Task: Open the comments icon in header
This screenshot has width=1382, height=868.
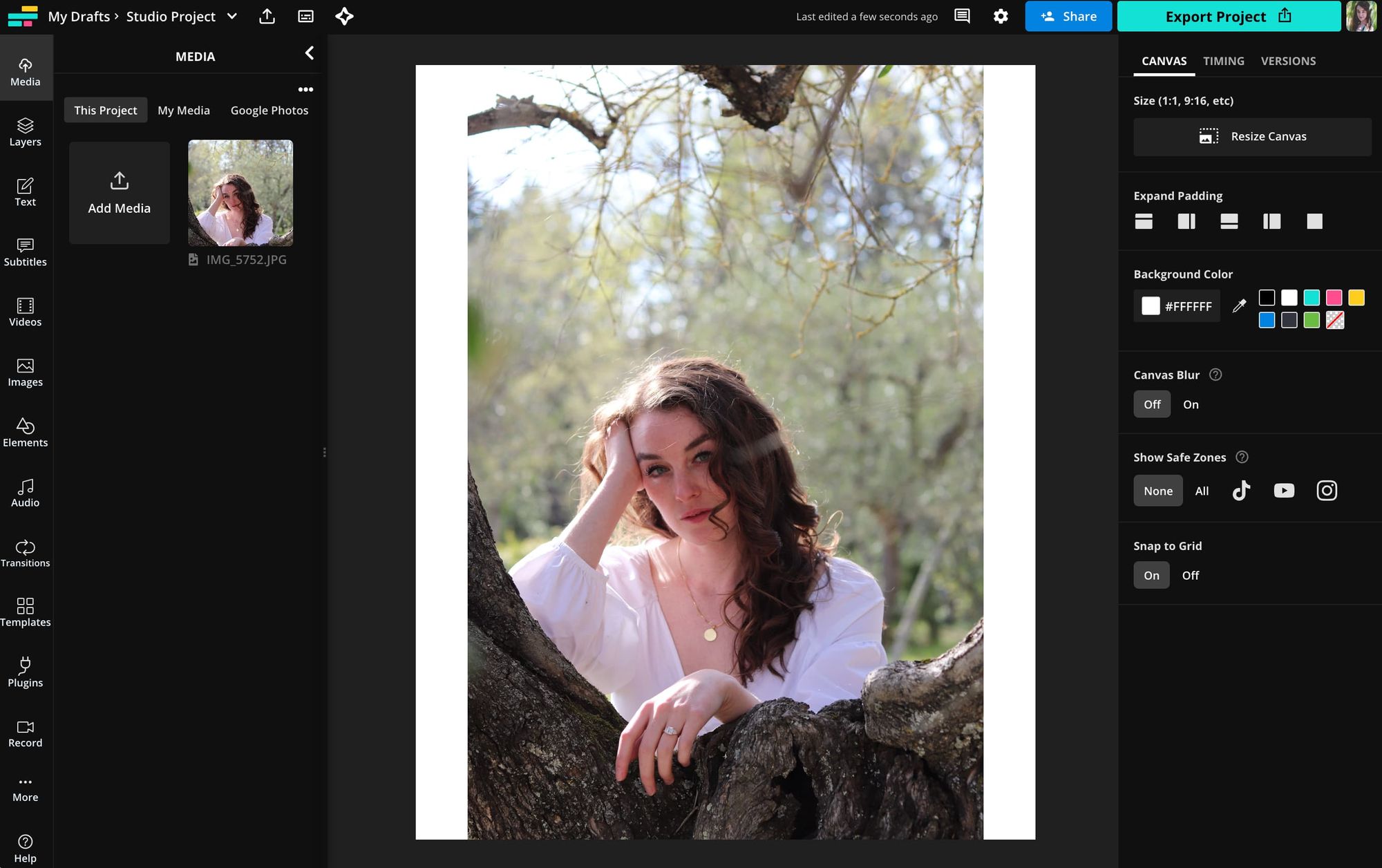Action: (x=962, y=17)
